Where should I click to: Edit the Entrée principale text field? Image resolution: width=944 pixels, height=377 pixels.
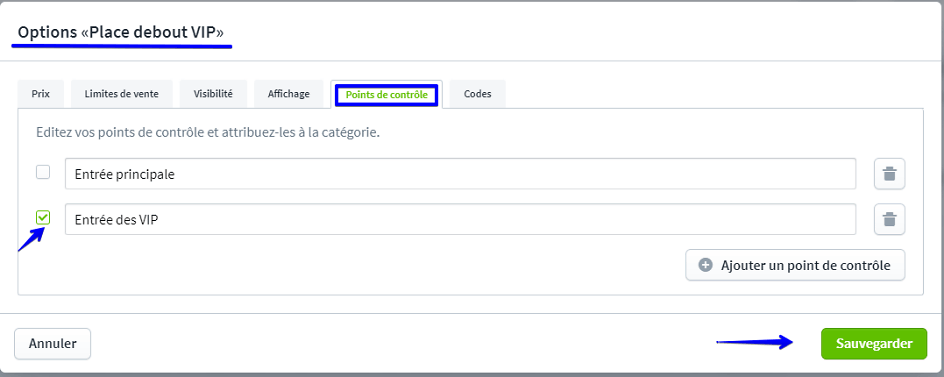(461, 174)
